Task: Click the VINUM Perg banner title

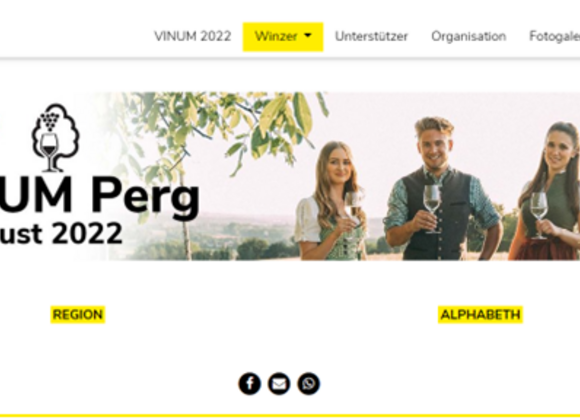Action: pos(100,196)
